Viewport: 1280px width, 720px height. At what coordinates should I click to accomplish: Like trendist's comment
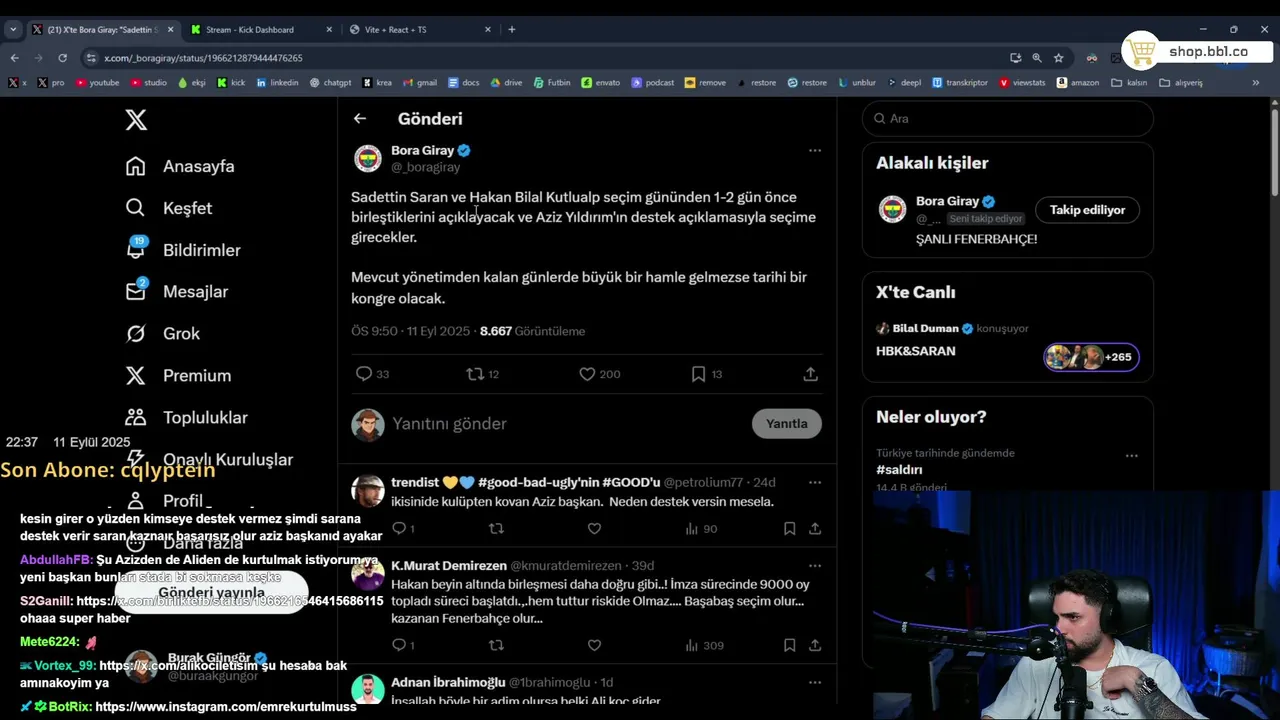coord(594,529)
